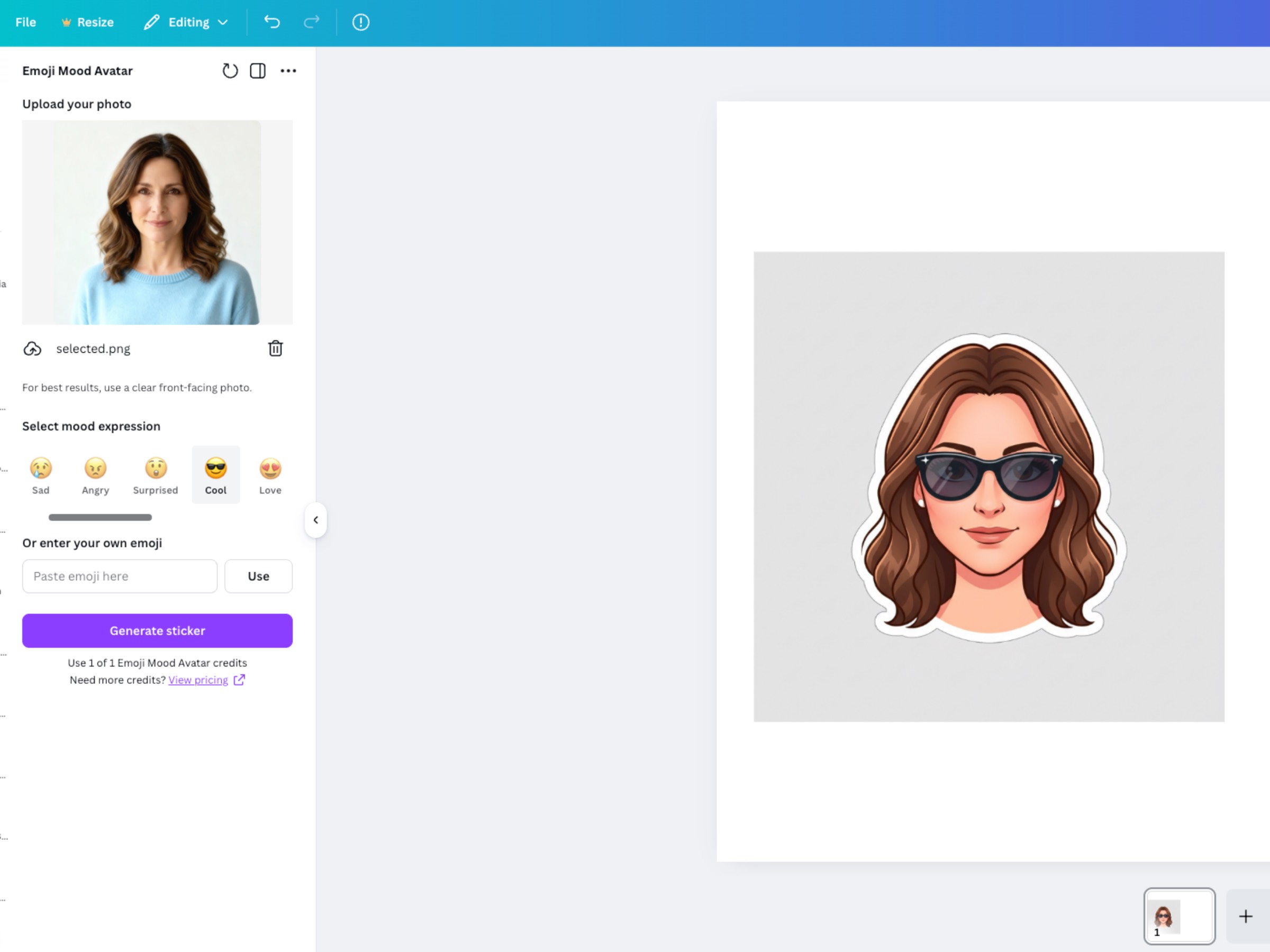Focus the Paste emoji here field

click(x=120, y=576)
